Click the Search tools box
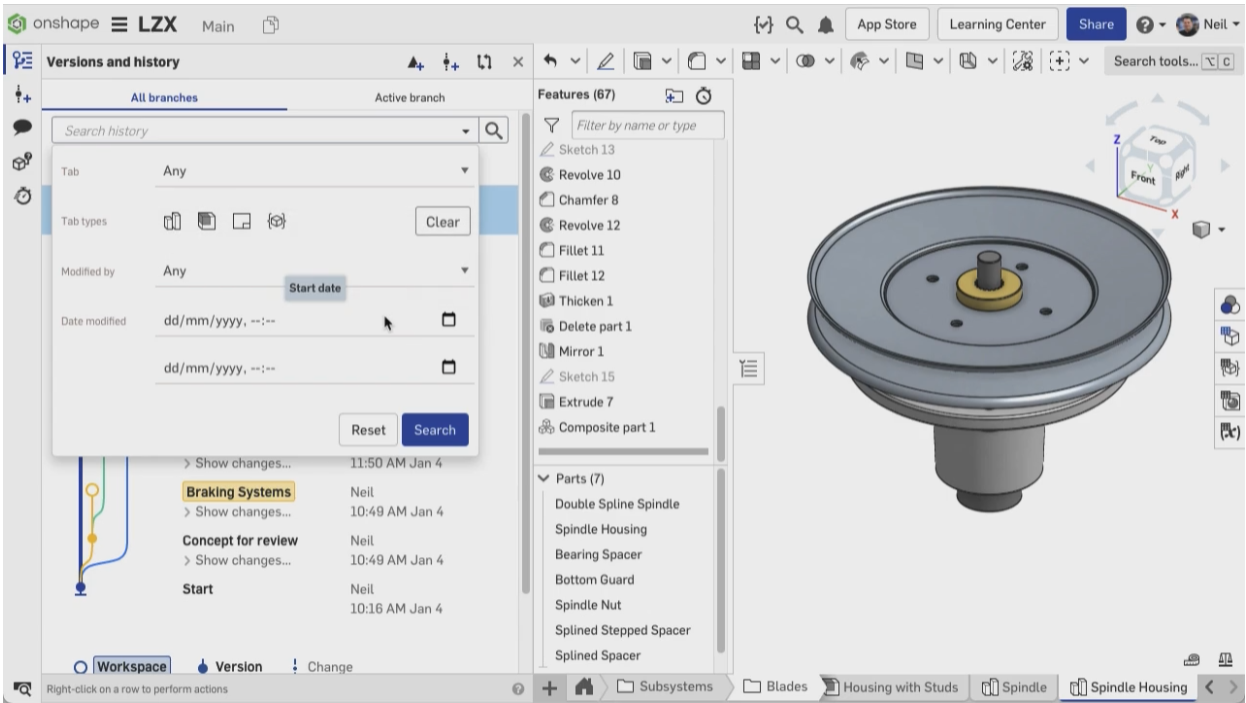1246x703 pixels. 1174,62
